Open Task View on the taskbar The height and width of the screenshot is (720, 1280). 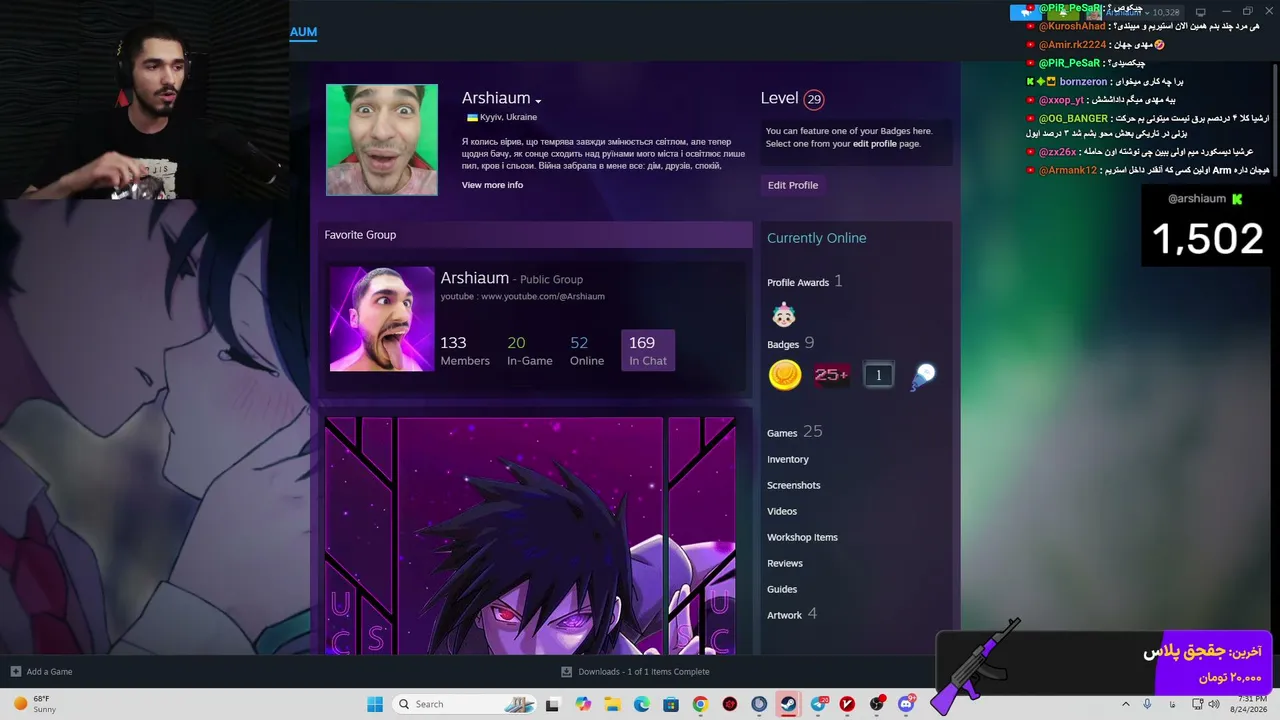coord(552,704)
